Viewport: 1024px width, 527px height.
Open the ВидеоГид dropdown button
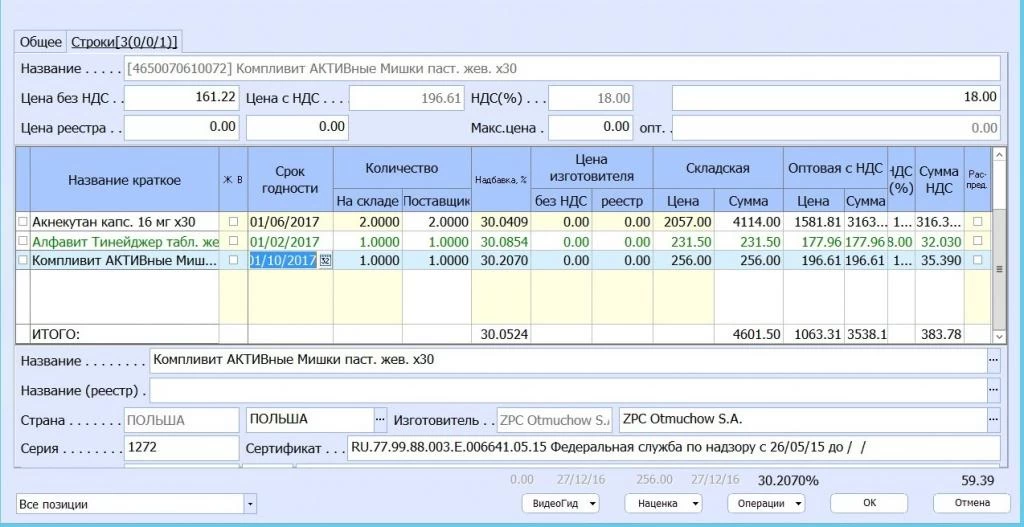(560, 503)
